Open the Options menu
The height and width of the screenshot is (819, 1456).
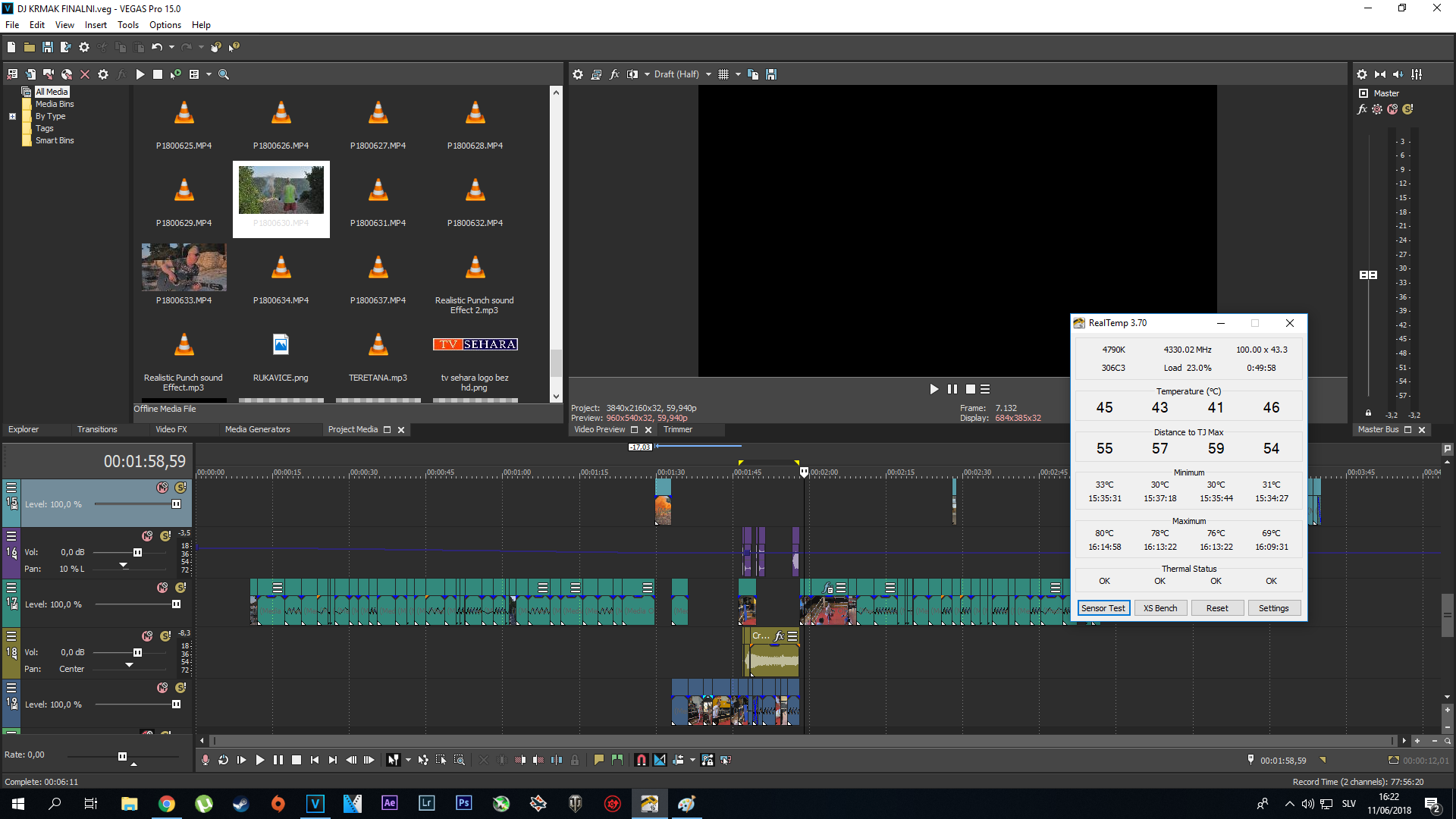(165, 25)
